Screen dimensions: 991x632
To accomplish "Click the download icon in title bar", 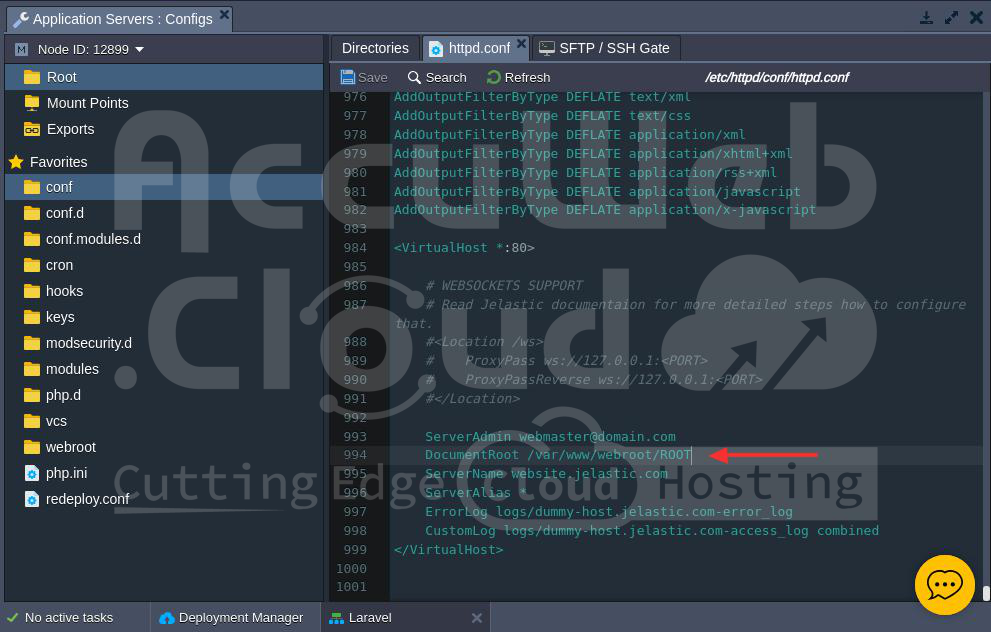I will tap(926, 18).
